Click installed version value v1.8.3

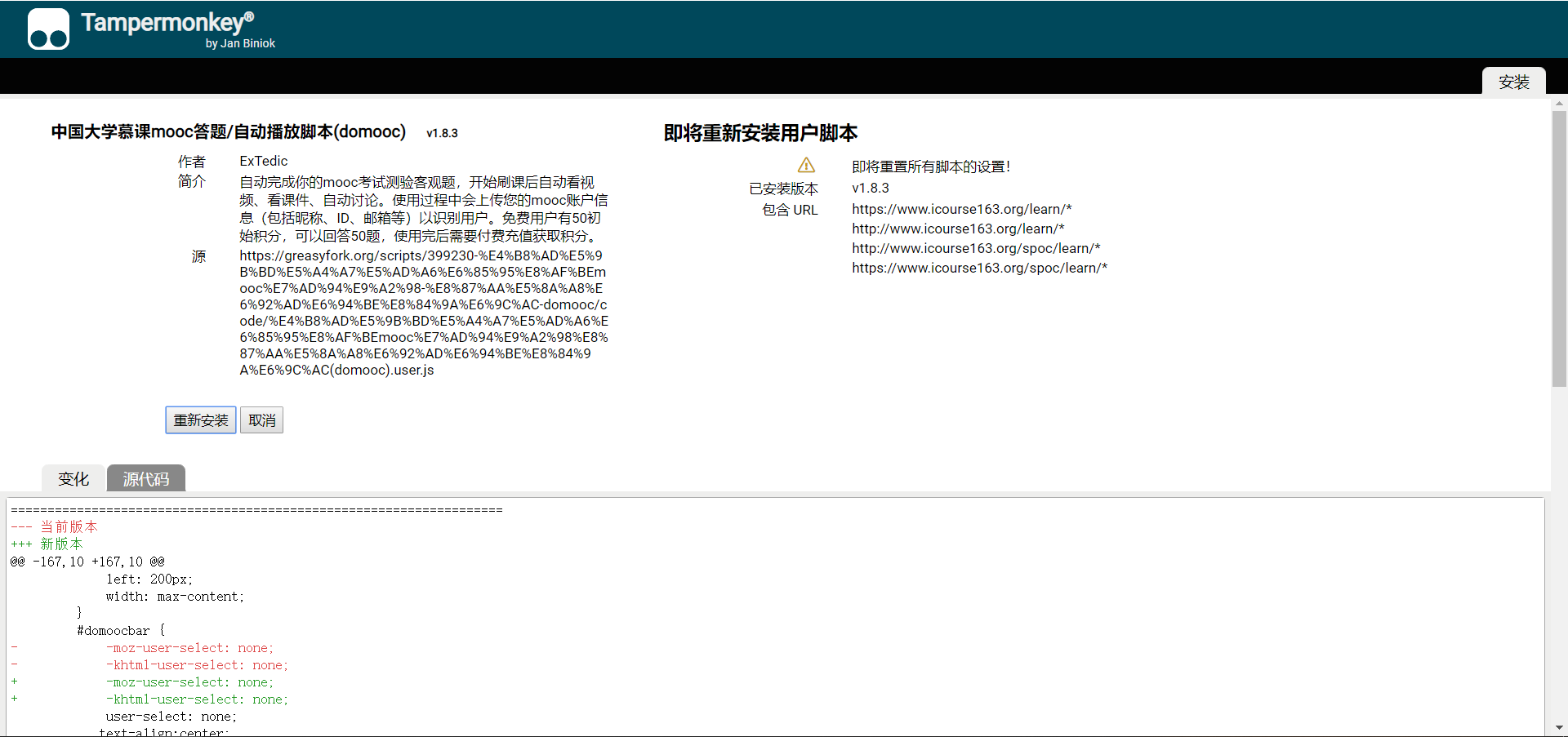[871, 188]
